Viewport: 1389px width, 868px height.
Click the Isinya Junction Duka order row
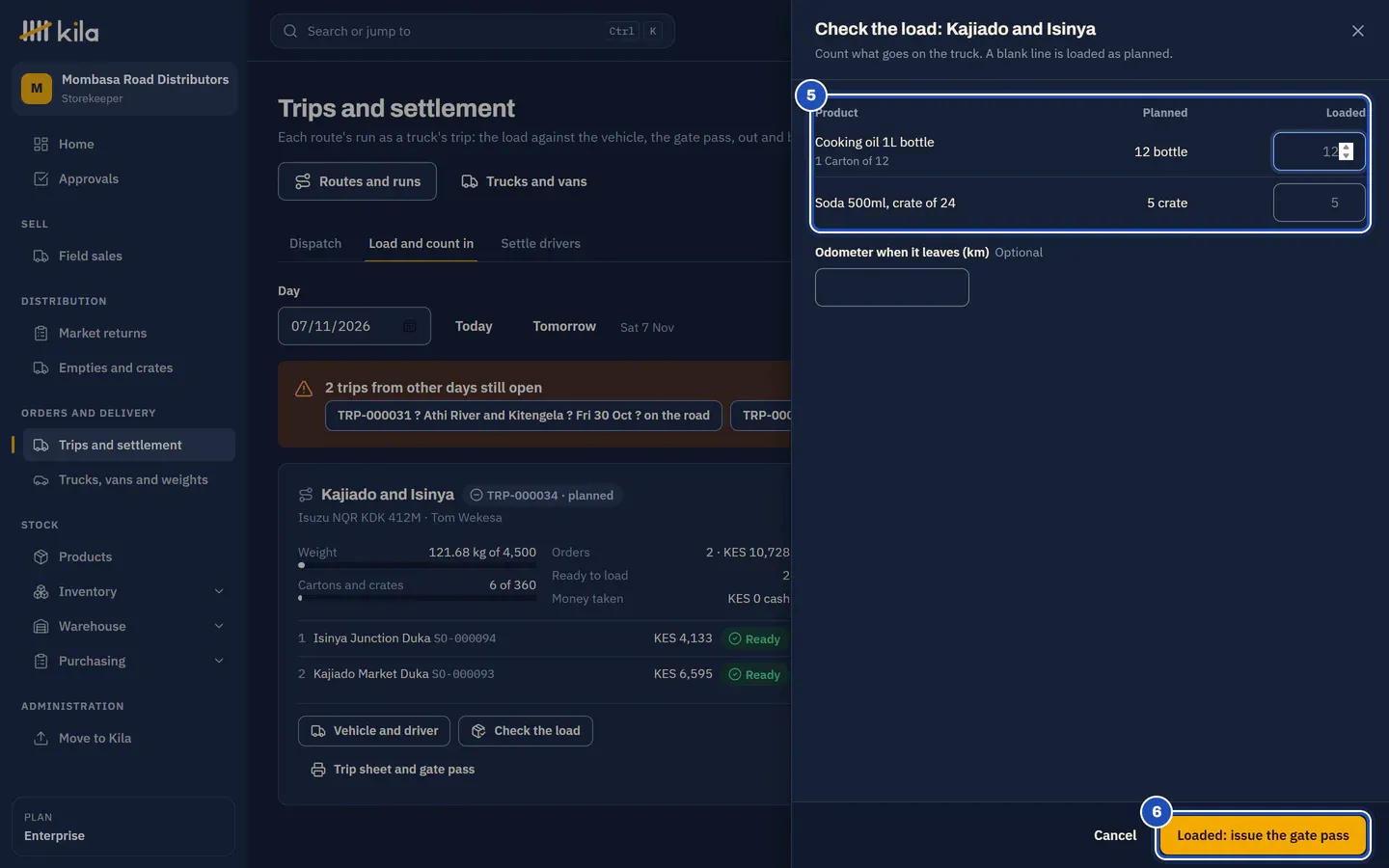tap(544, 638)
